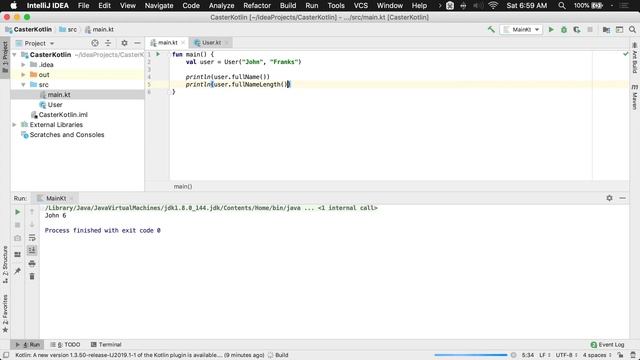Open the 4: Run tool window button
This screenshot has height=360, width=640.
pos(28,344)
